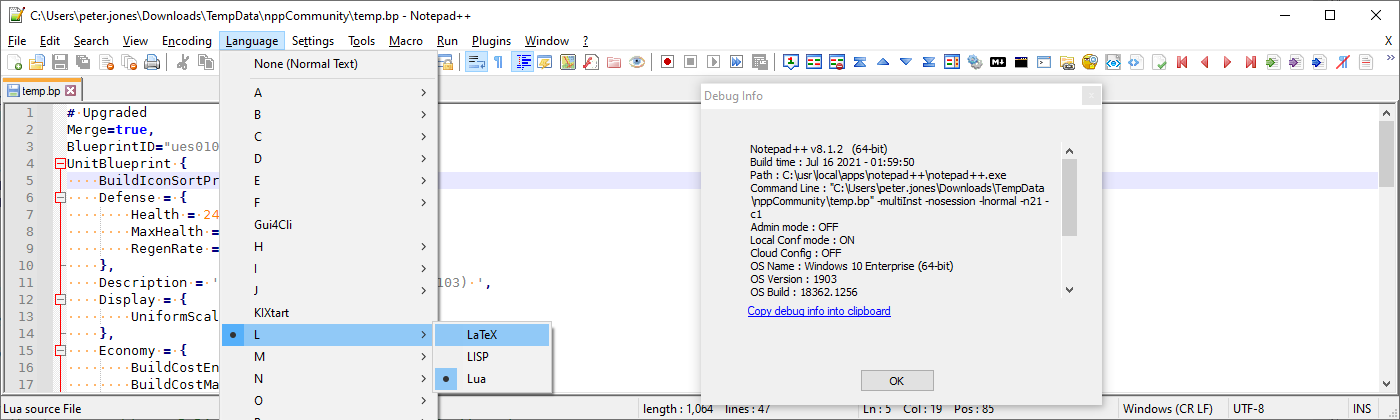The height and width of the screenshot is (420, 1400).
Task: Click the blue up-triangle toolbar icon
Action: (883, 62)
